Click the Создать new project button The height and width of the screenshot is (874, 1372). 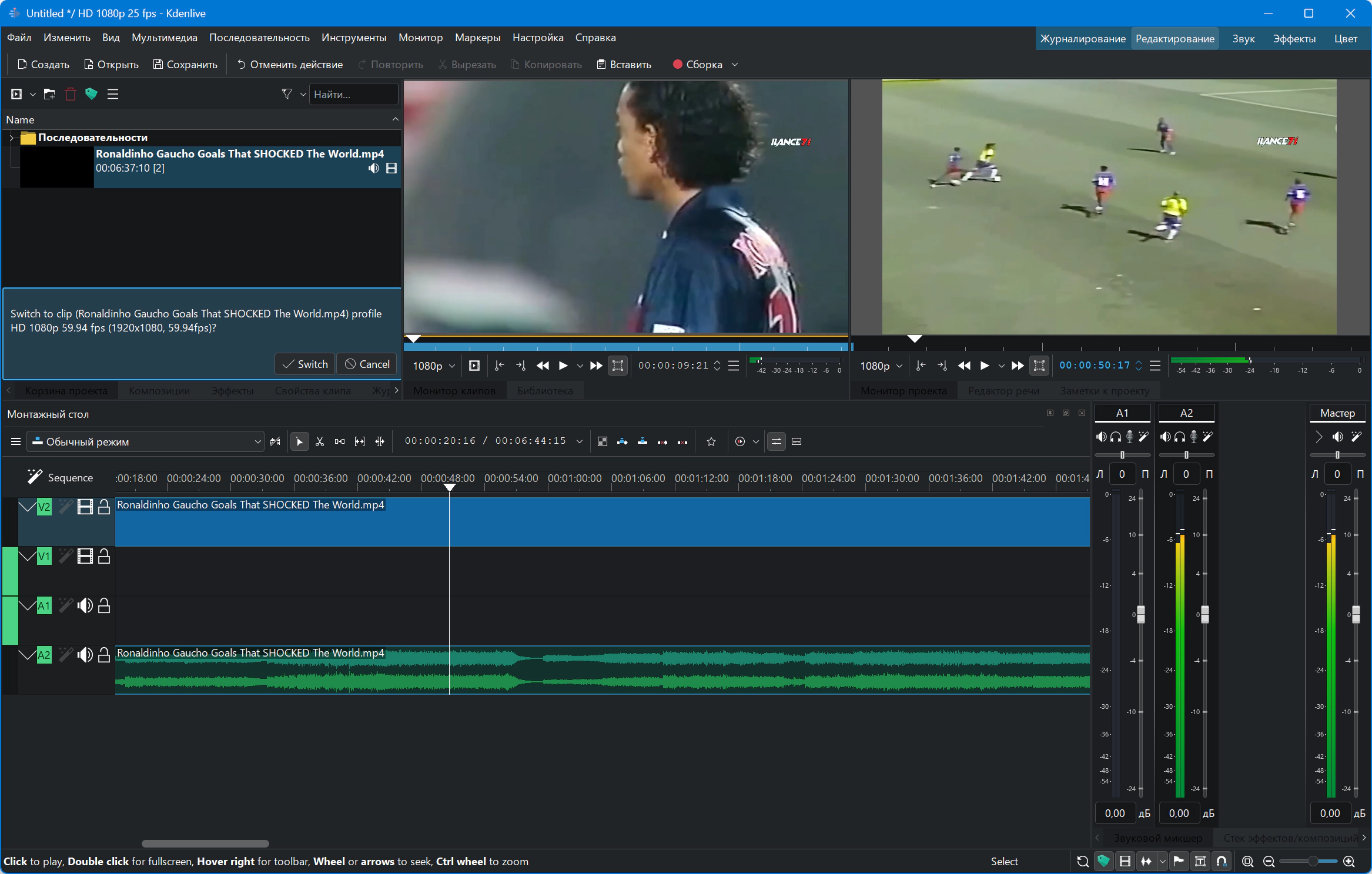pos(43,65)
